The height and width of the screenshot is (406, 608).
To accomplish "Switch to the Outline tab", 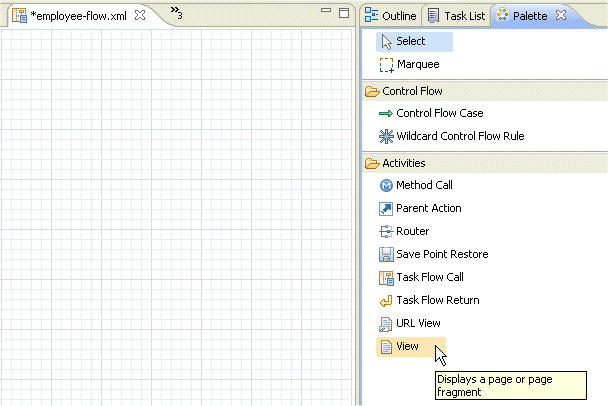I will (390, 16).
